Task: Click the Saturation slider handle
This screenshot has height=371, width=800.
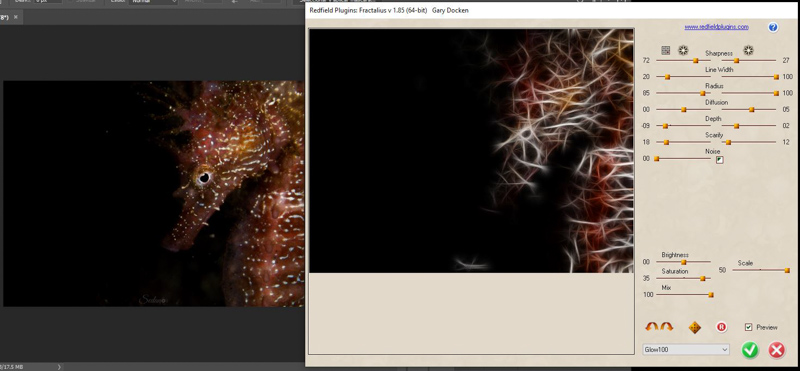Action: point(703,278)
